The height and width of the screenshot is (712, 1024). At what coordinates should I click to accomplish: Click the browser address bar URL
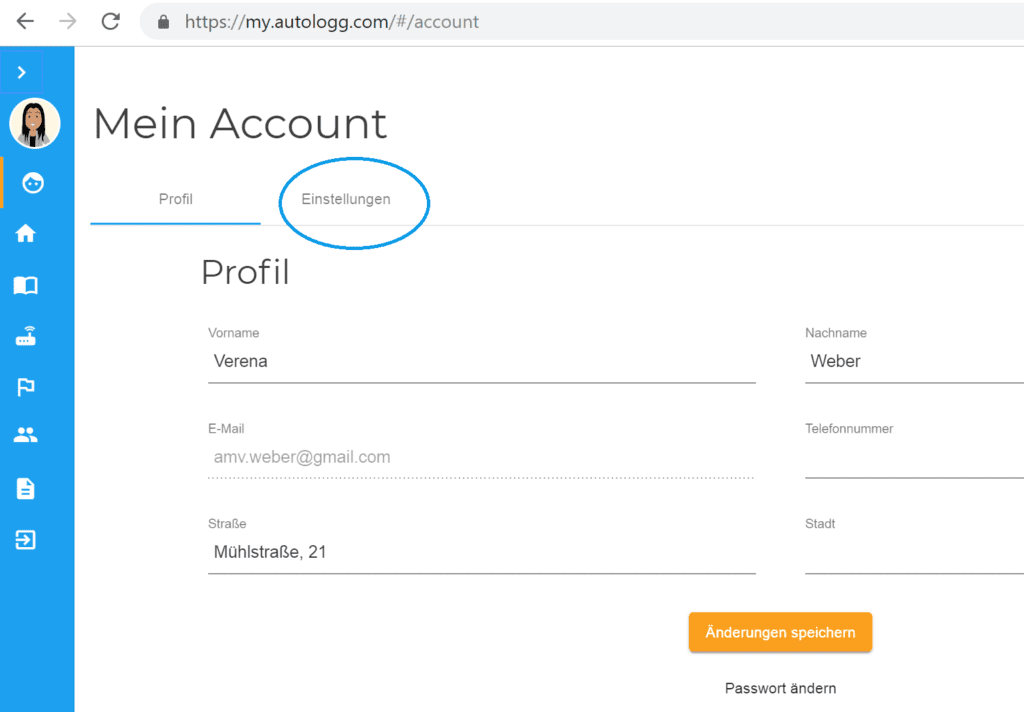(332, 21)
